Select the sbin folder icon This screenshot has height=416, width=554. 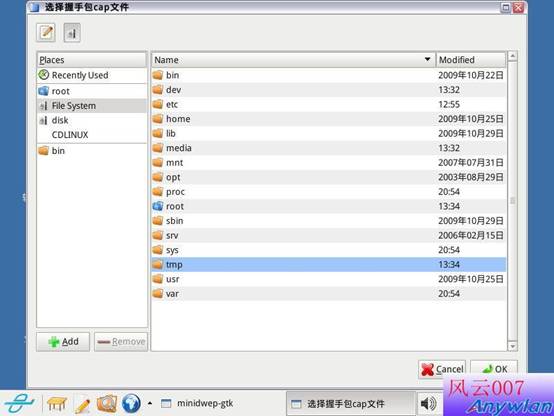[x=158, y=221]
